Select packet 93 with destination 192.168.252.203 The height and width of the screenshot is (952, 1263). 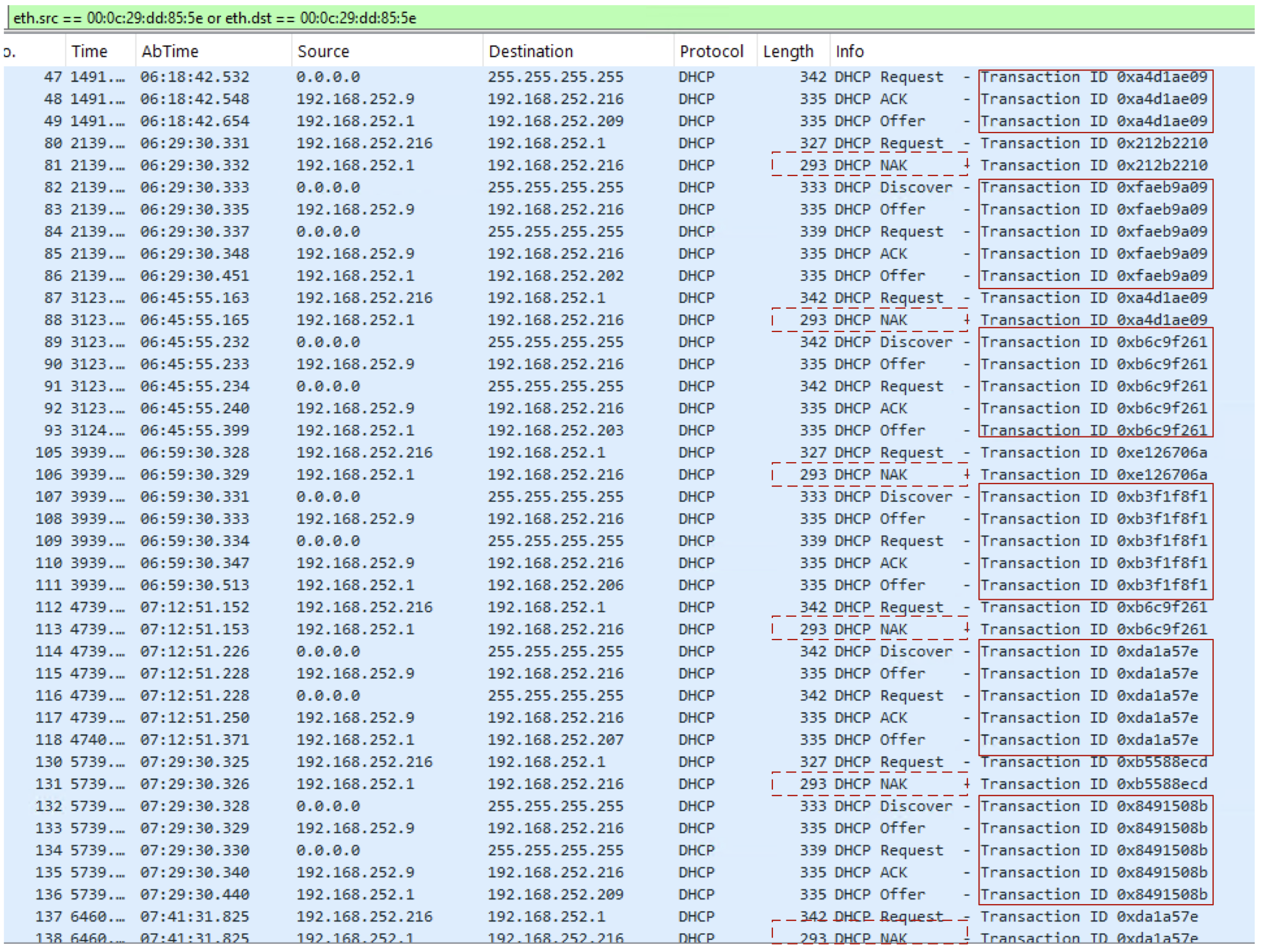[629, 431]
